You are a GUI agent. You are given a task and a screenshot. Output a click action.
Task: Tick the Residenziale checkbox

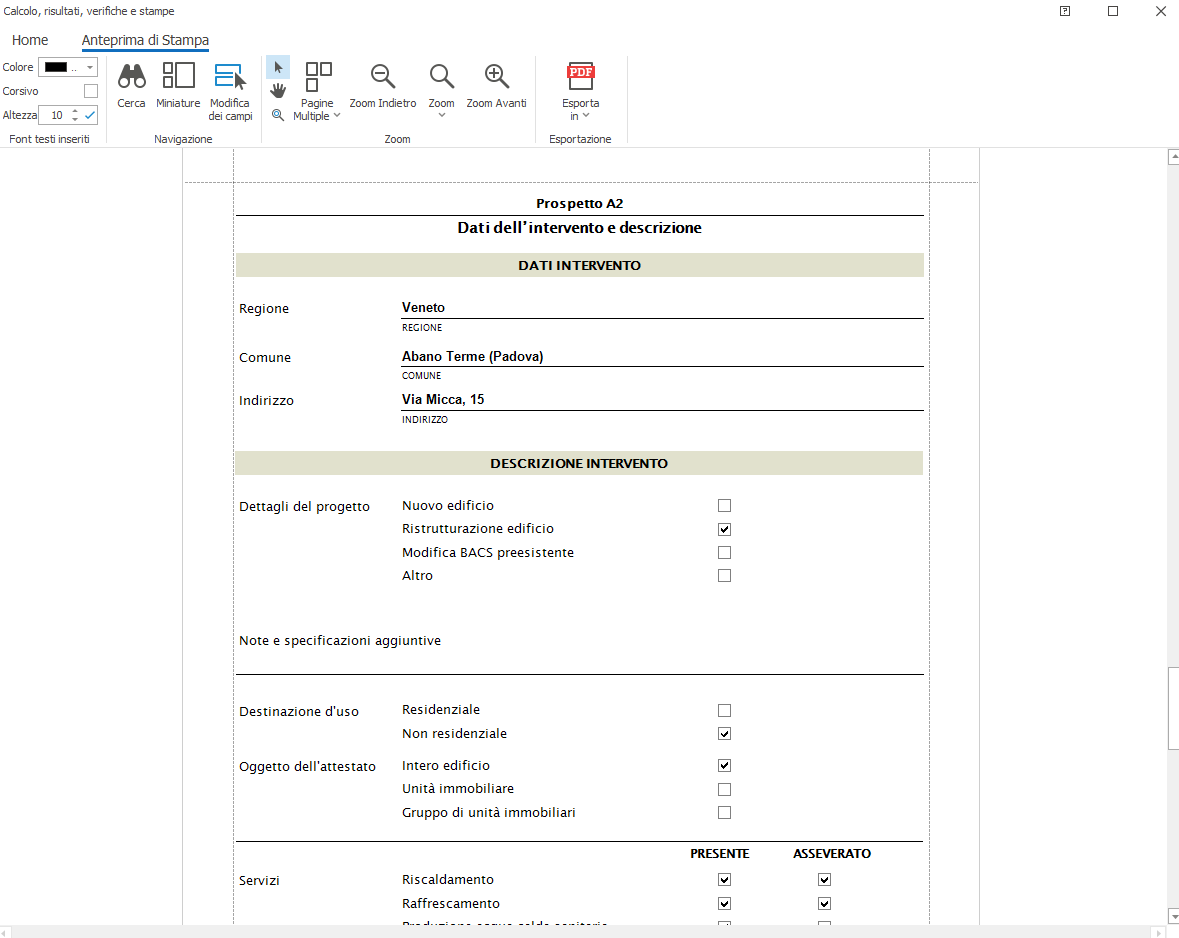coord(724,711)
